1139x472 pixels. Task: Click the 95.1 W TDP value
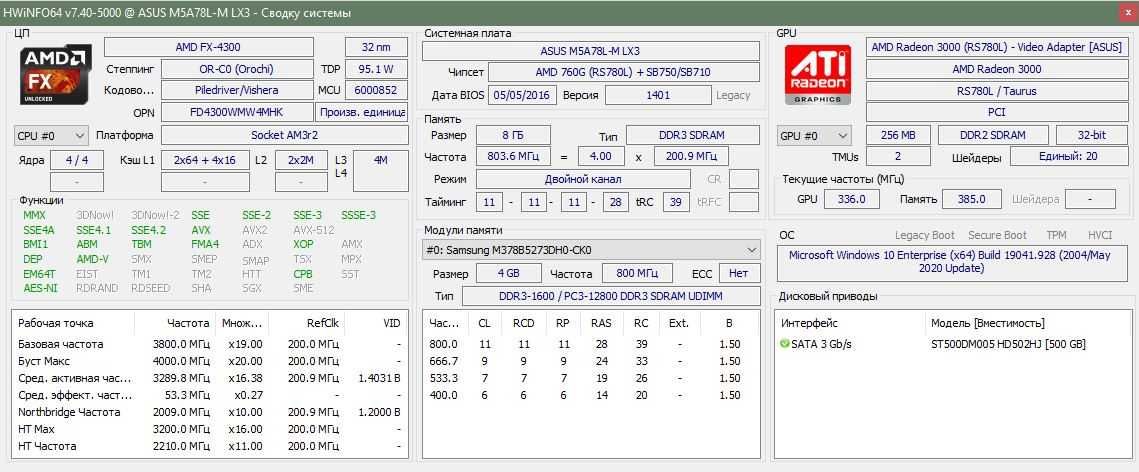pyautogui.click(x=376, y=70)
